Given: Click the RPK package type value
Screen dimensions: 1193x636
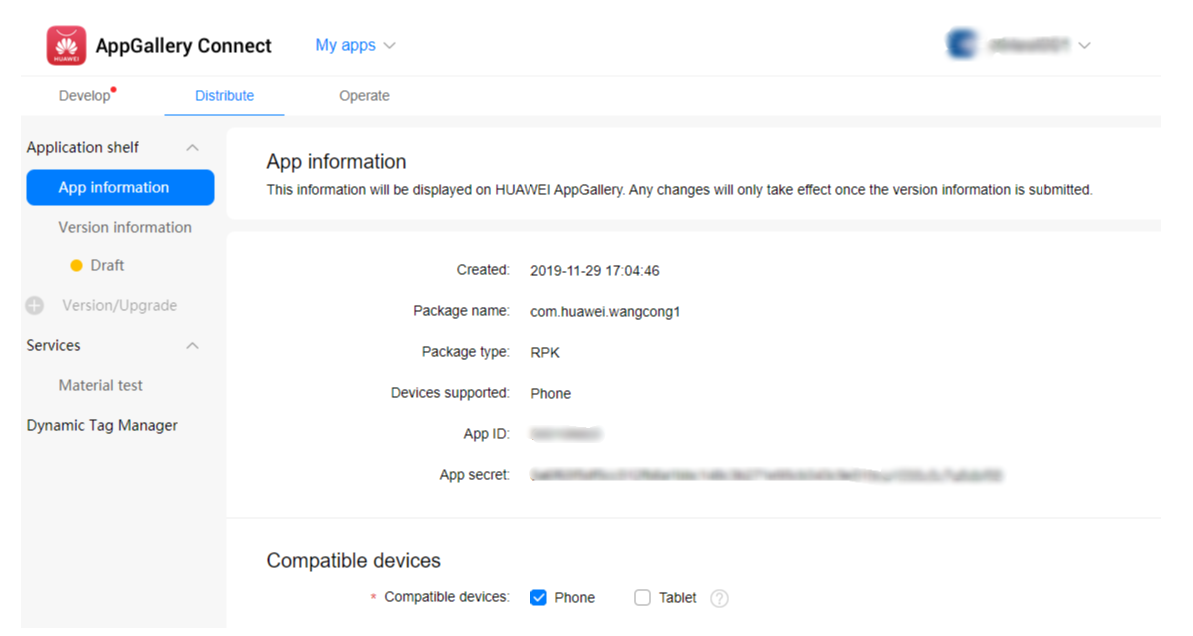Looking at the screenshot, I should tap(545, 353).
